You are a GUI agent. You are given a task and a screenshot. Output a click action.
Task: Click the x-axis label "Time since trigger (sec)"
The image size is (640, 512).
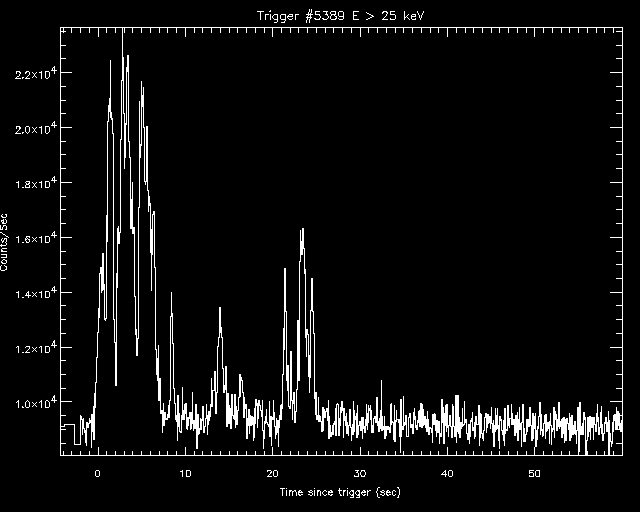coord(340,492)
